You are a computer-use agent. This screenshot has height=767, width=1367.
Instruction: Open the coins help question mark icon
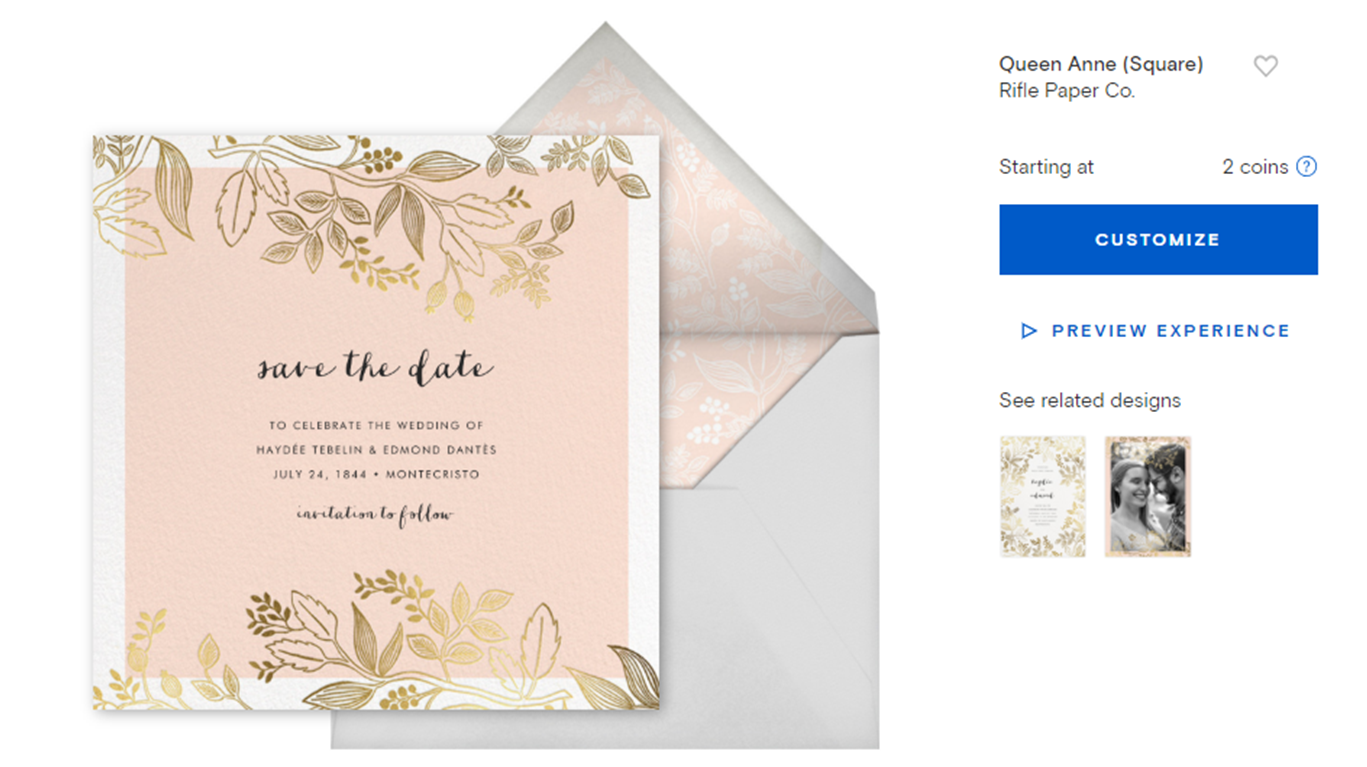(1306, 167)
